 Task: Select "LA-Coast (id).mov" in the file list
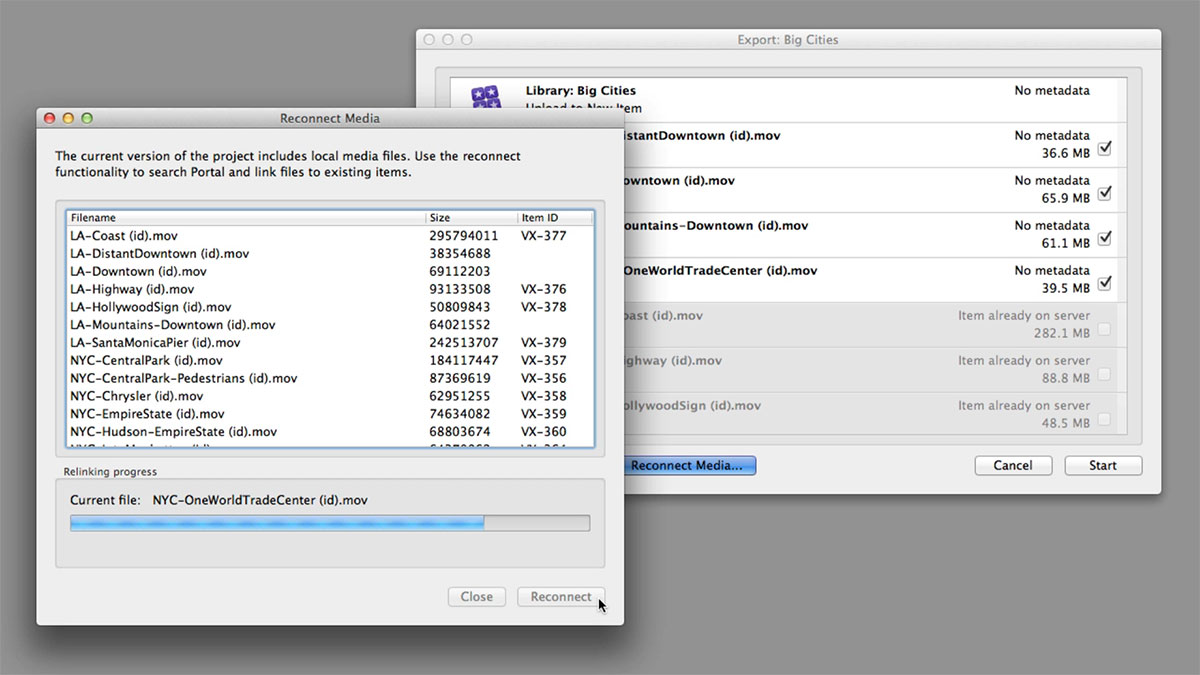click(x=122, y=236)
